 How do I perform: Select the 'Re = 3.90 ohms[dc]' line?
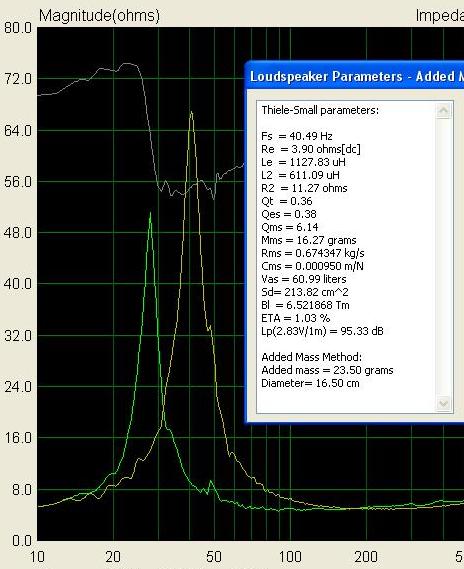311,149
